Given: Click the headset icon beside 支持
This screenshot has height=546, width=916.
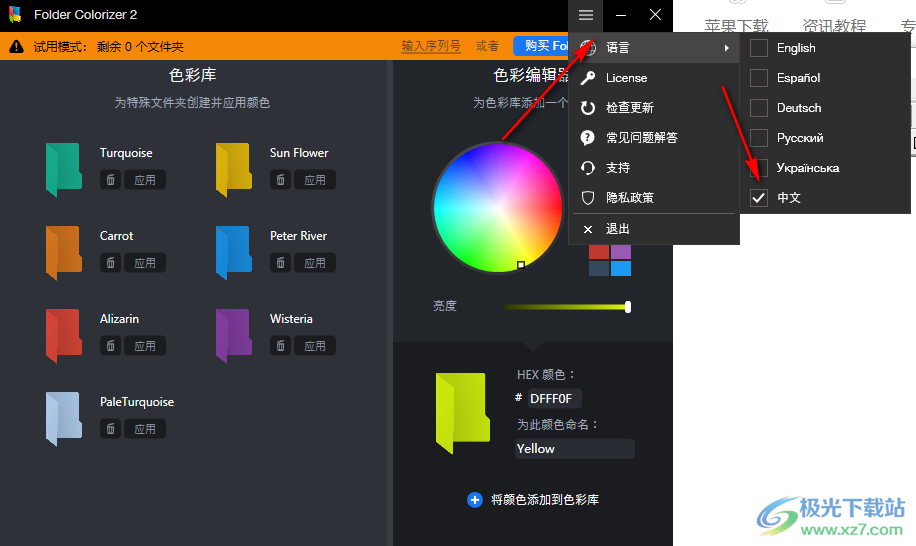Looking at the screenshot, I should click(x=588, y=168).
